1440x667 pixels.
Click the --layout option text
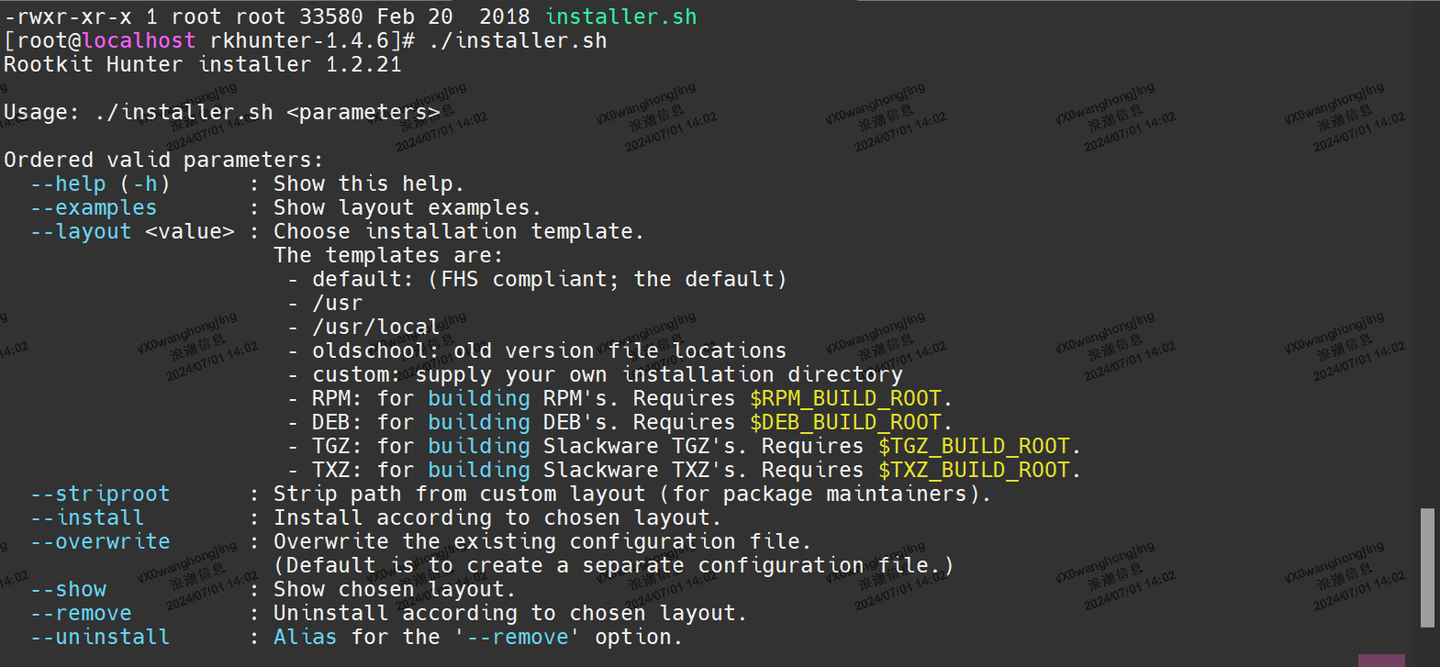point(81,232)
